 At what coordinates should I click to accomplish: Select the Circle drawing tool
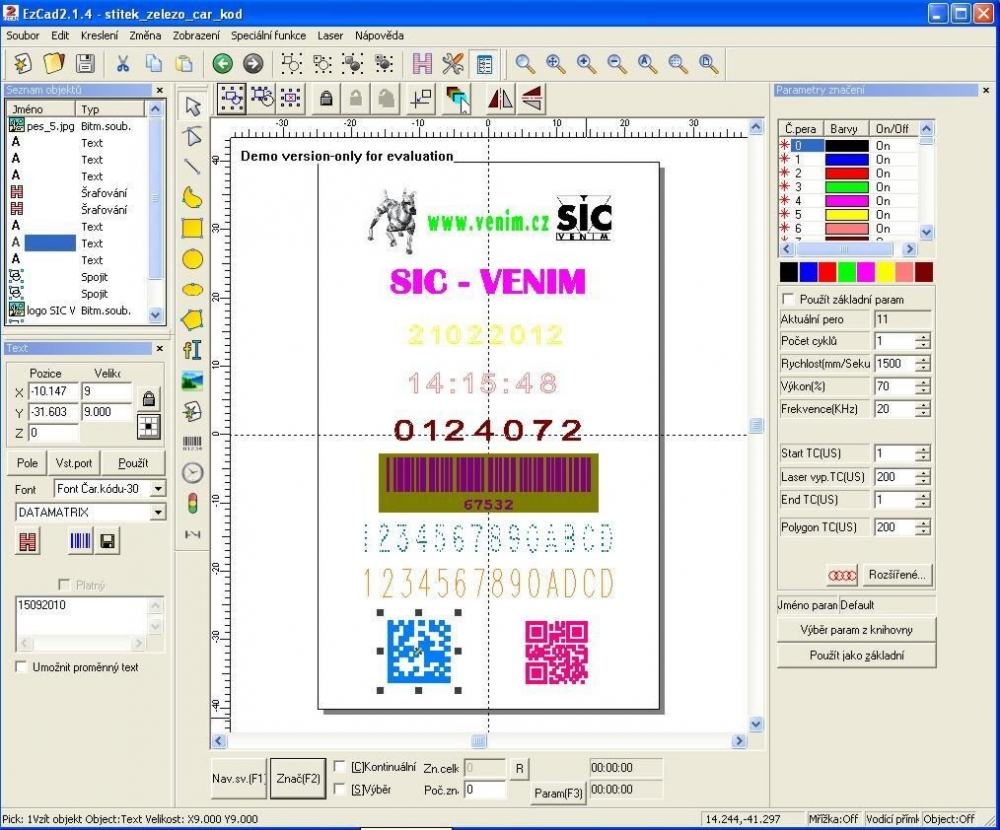[192, 259]
